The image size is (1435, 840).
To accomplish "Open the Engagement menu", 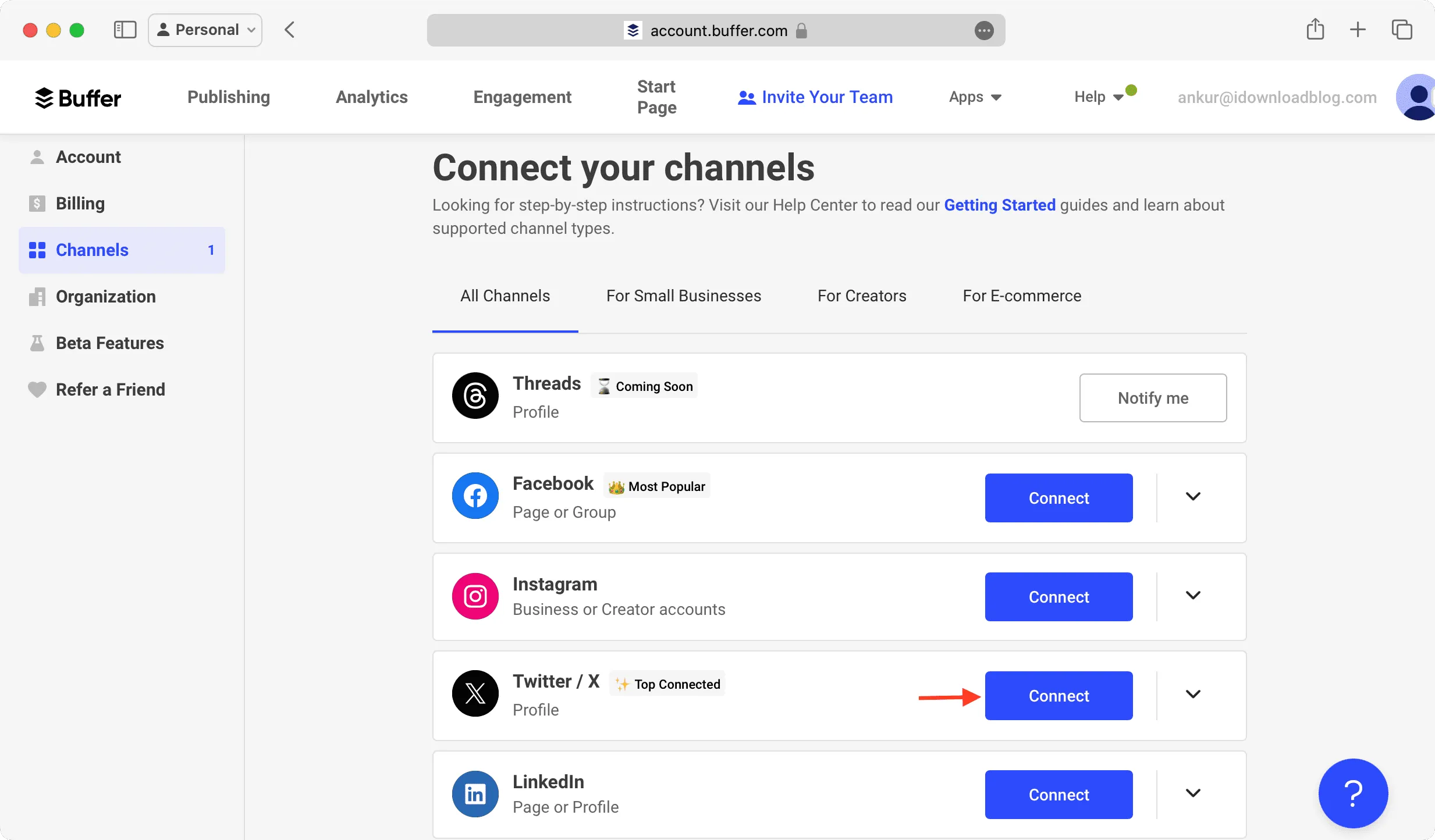I will pos(523,97).
